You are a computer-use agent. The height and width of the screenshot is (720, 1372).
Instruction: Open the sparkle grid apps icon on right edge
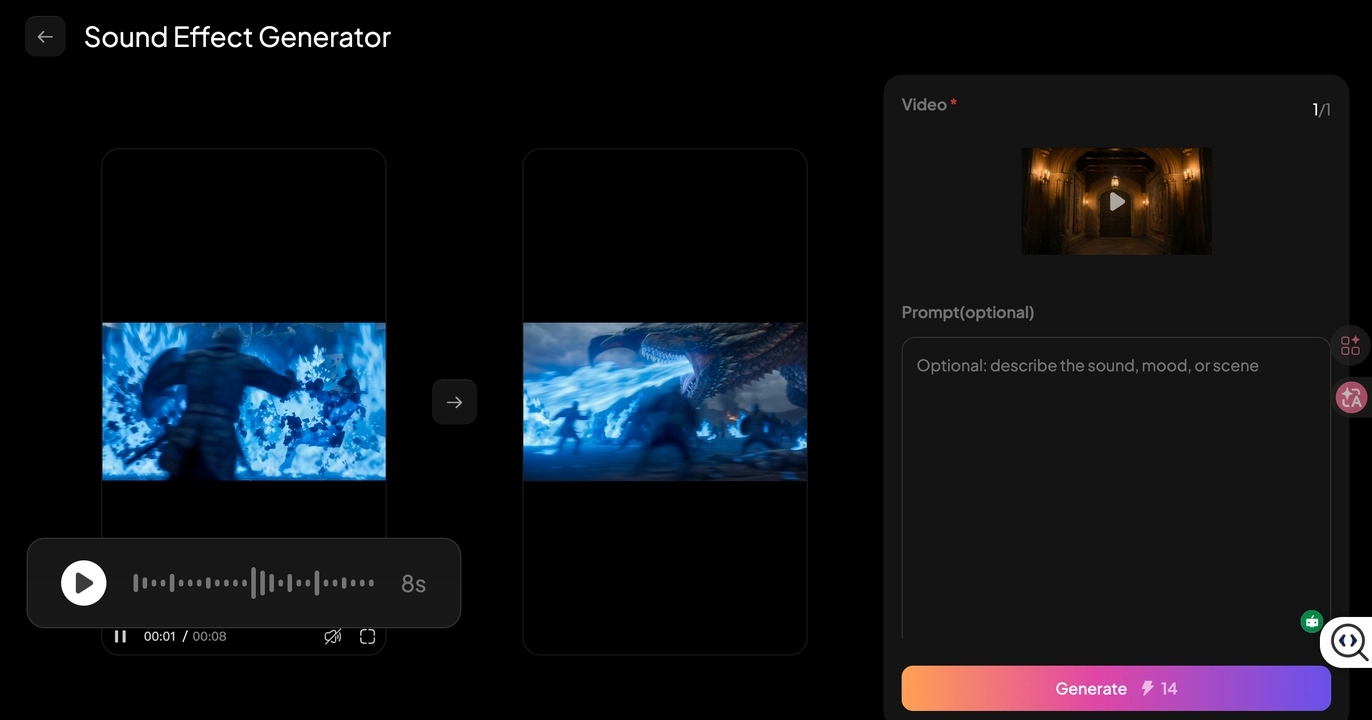tap(1351, 345)
